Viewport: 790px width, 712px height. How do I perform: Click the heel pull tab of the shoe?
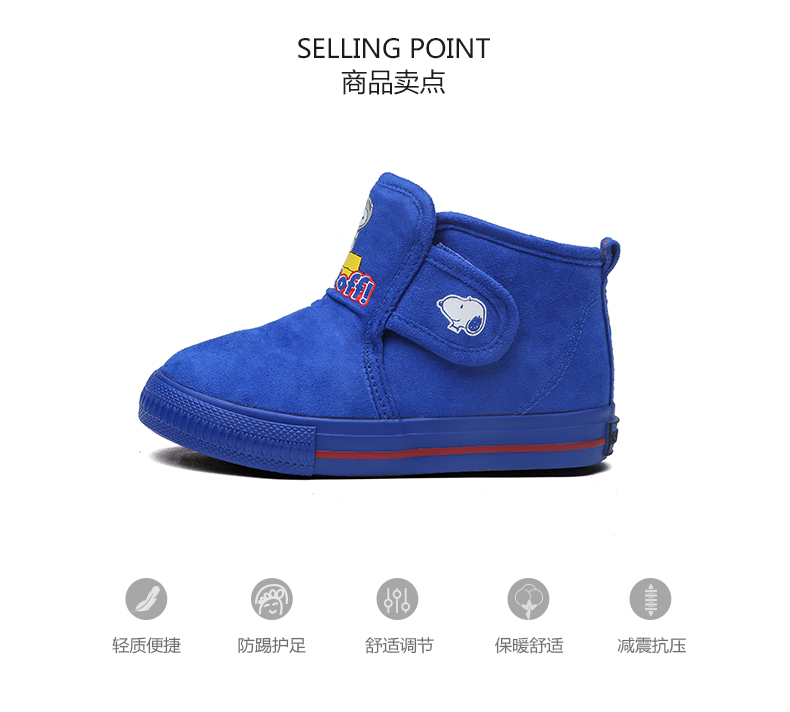coord(610,256)
